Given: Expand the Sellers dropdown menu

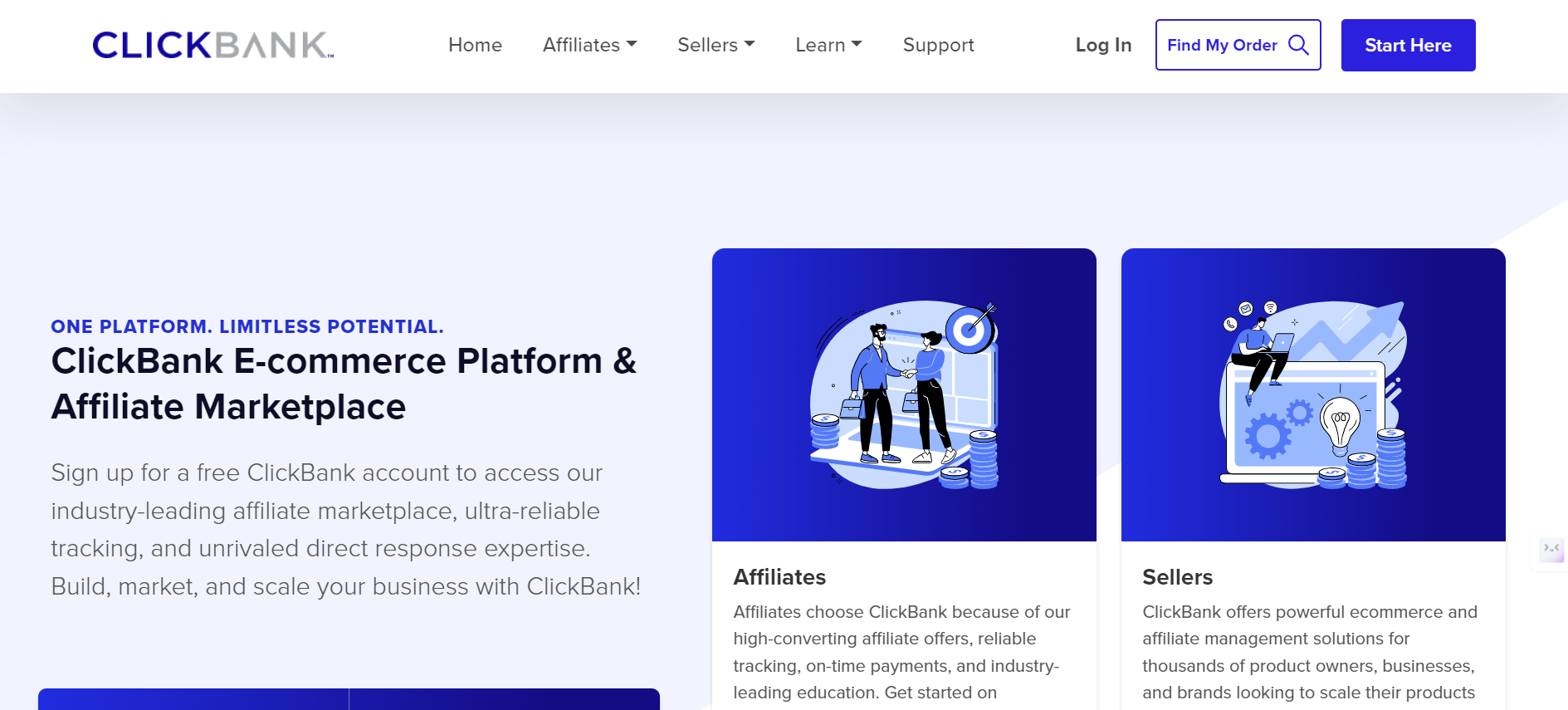Looking at the screenshot, I should click(x=716, y=45).
